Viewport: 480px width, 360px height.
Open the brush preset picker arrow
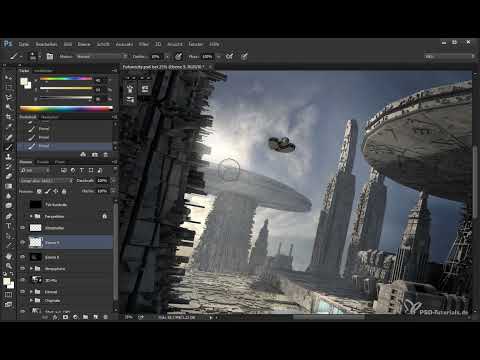coord(39,57)
